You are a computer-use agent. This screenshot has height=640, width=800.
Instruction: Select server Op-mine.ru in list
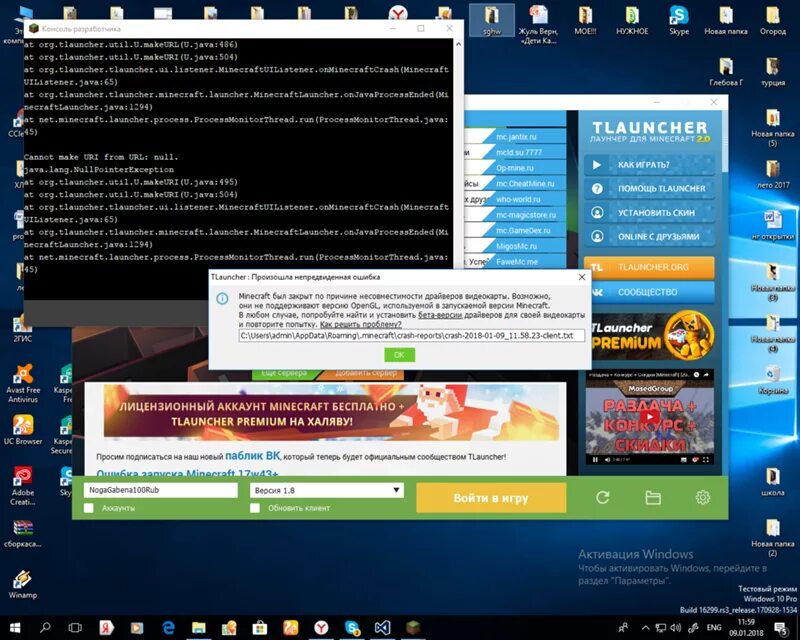coord(516,168)
